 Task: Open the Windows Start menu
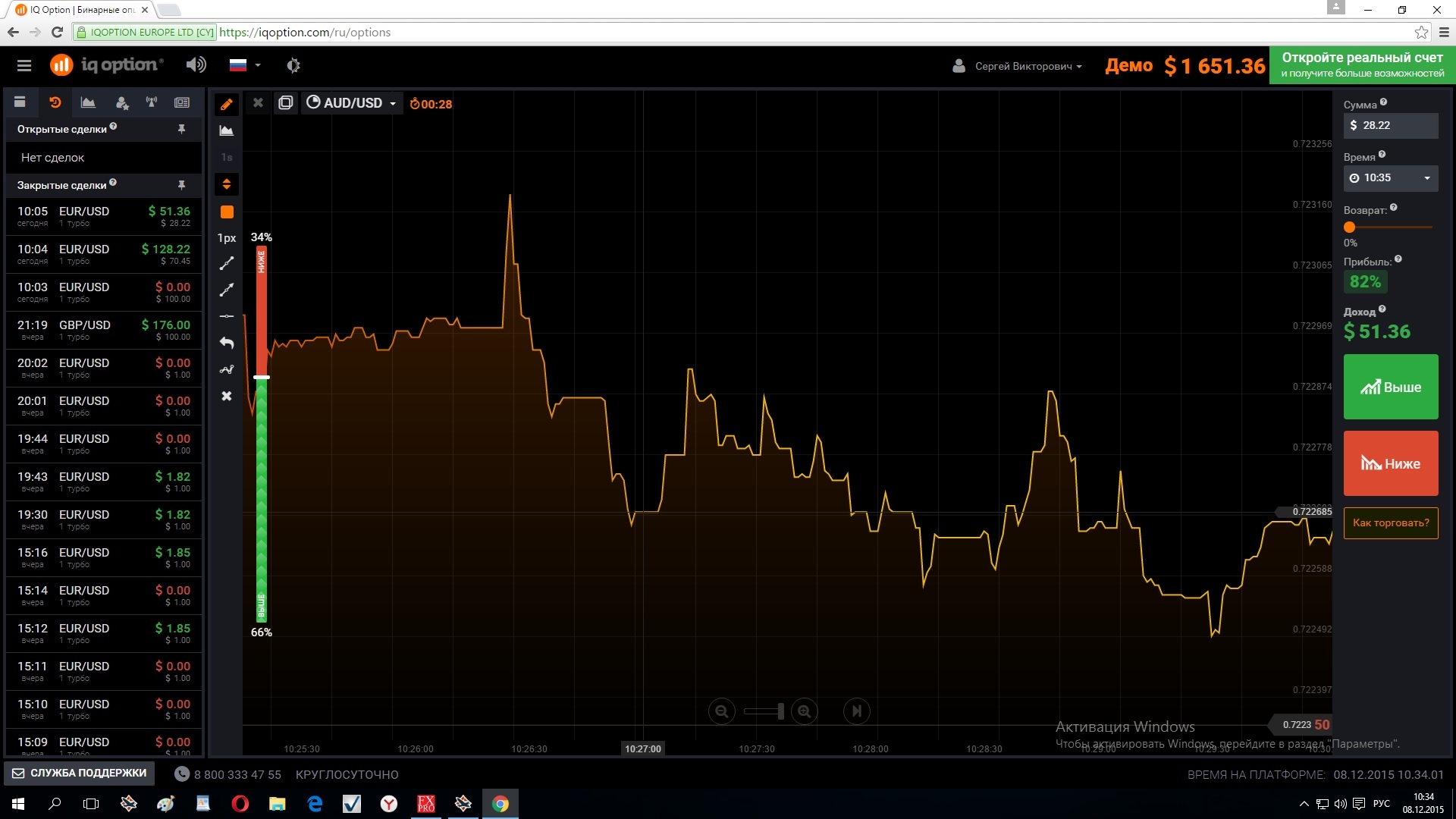coord(18,804)
